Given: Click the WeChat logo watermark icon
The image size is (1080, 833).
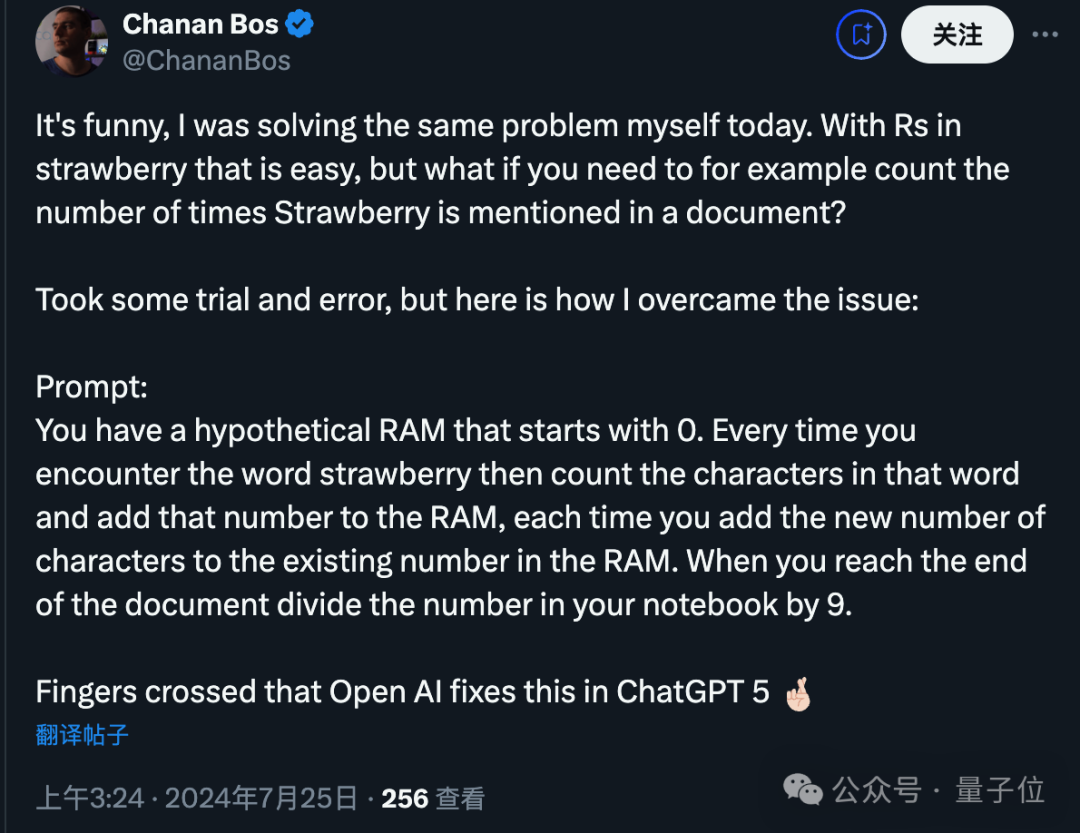Looking at the screenshot, I should 803,790.
